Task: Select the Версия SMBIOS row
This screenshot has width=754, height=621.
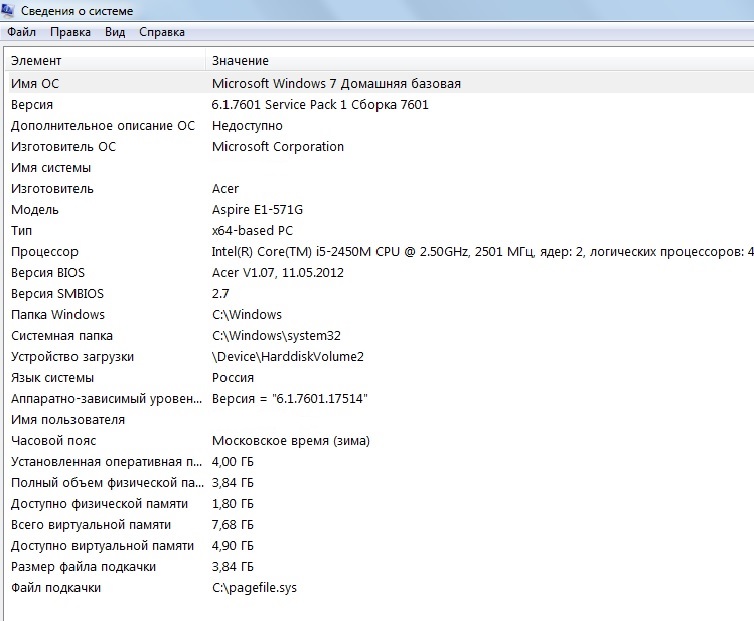Action: [x=57, y=294]
